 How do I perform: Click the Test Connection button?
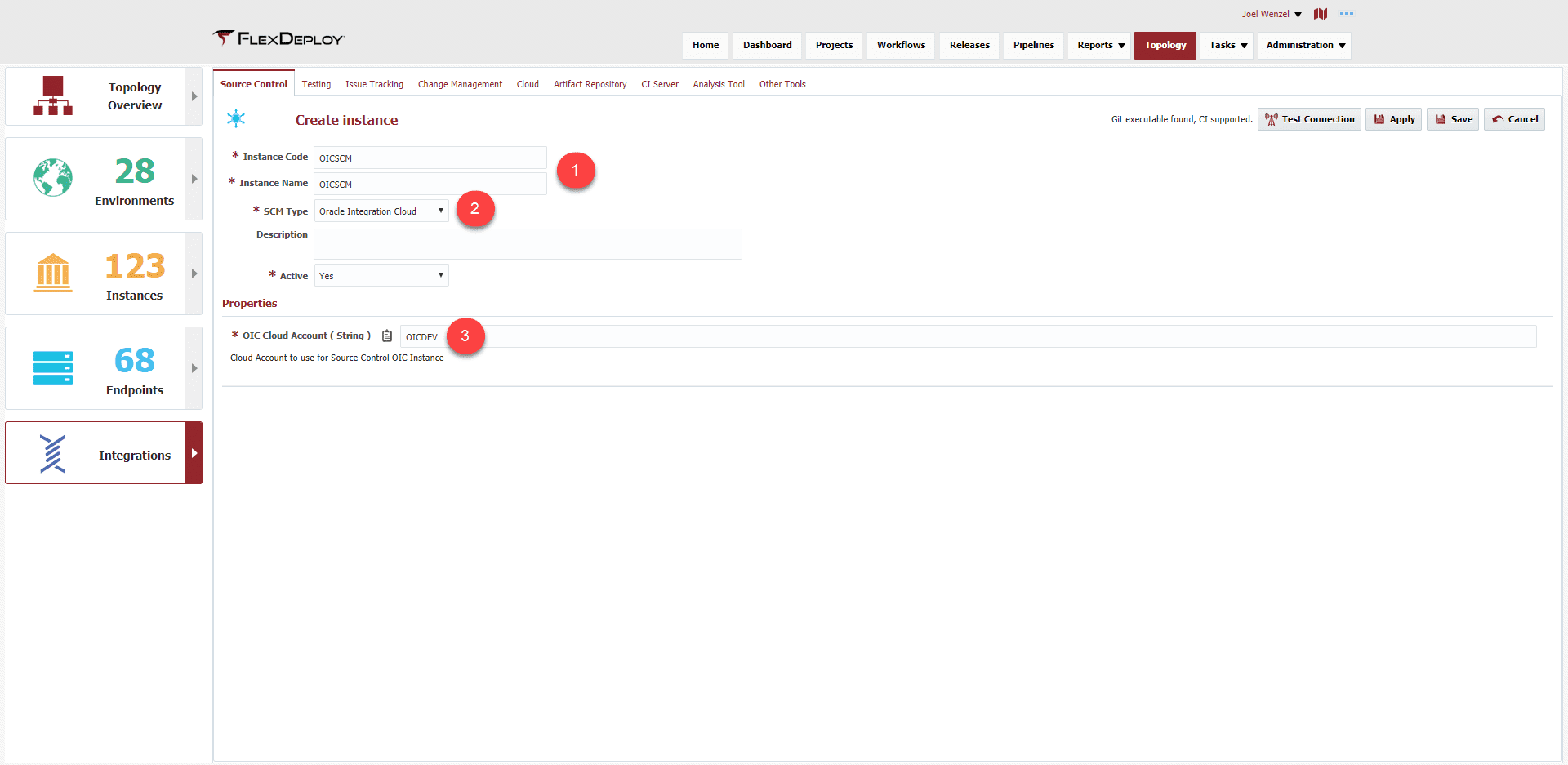point(1310,119)
